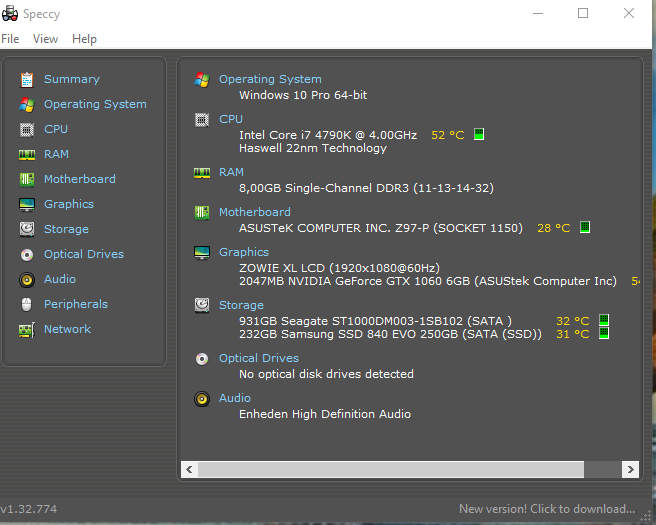Click the CPU heading link in summary
Viewport: 656px width, 525px height.
point(231,119)
